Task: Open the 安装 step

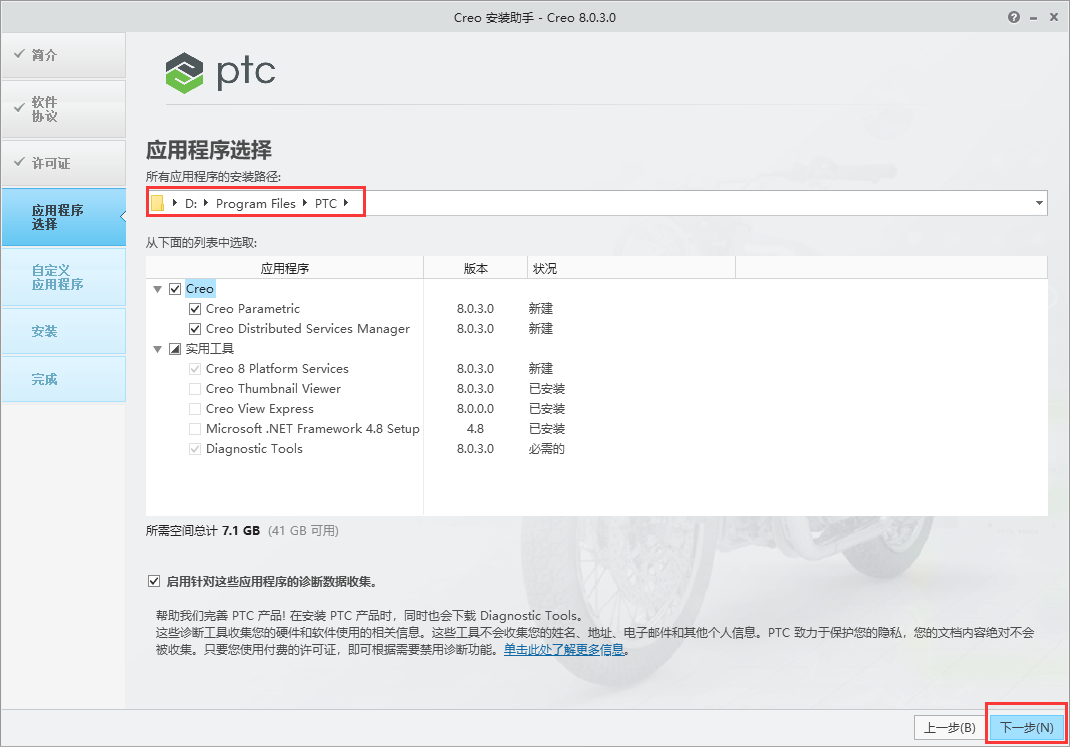Action: [63, 331]
